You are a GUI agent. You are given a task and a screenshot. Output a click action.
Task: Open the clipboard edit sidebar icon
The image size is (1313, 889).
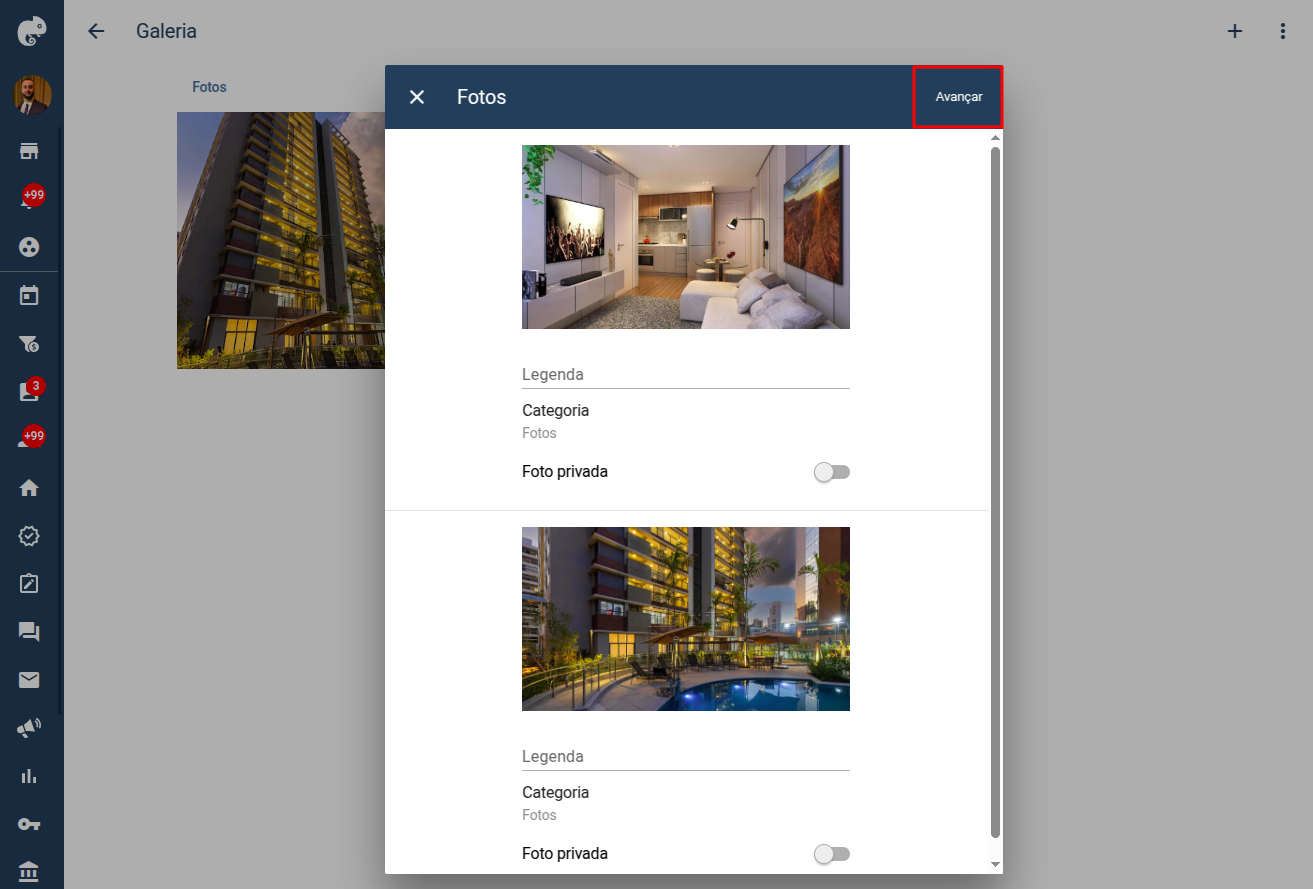29,583
